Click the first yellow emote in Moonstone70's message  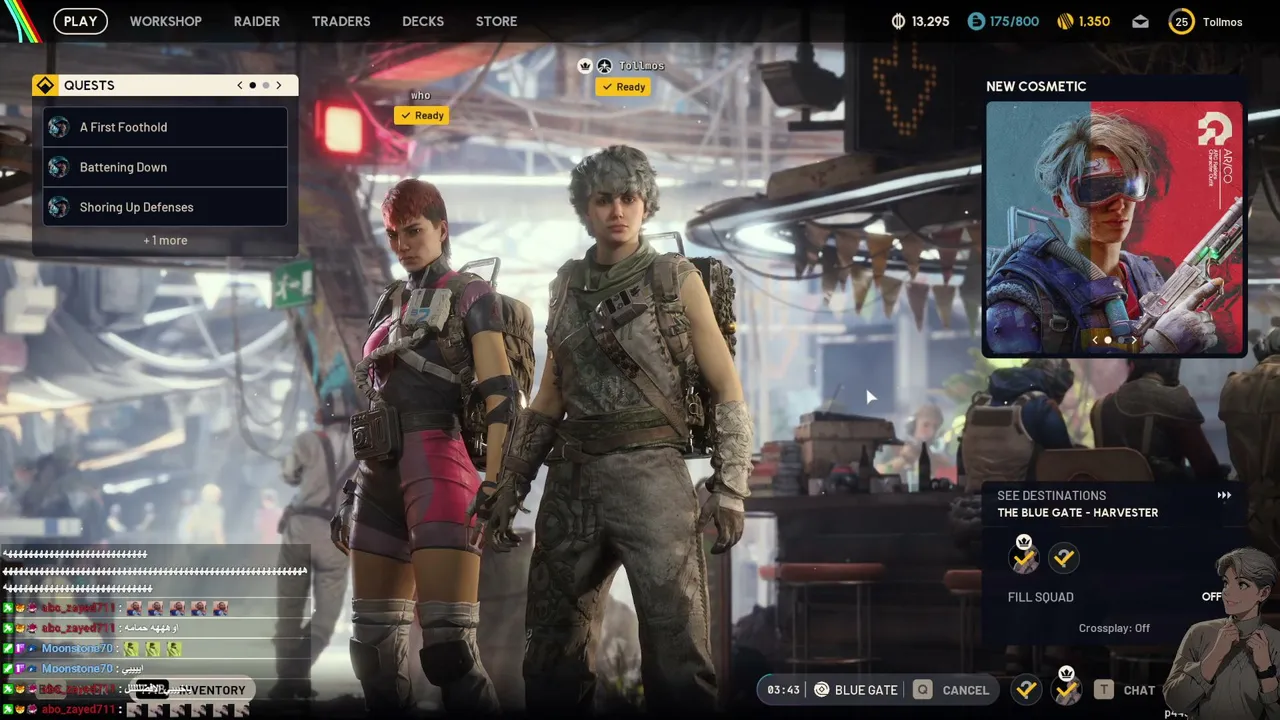click(132, 649)
